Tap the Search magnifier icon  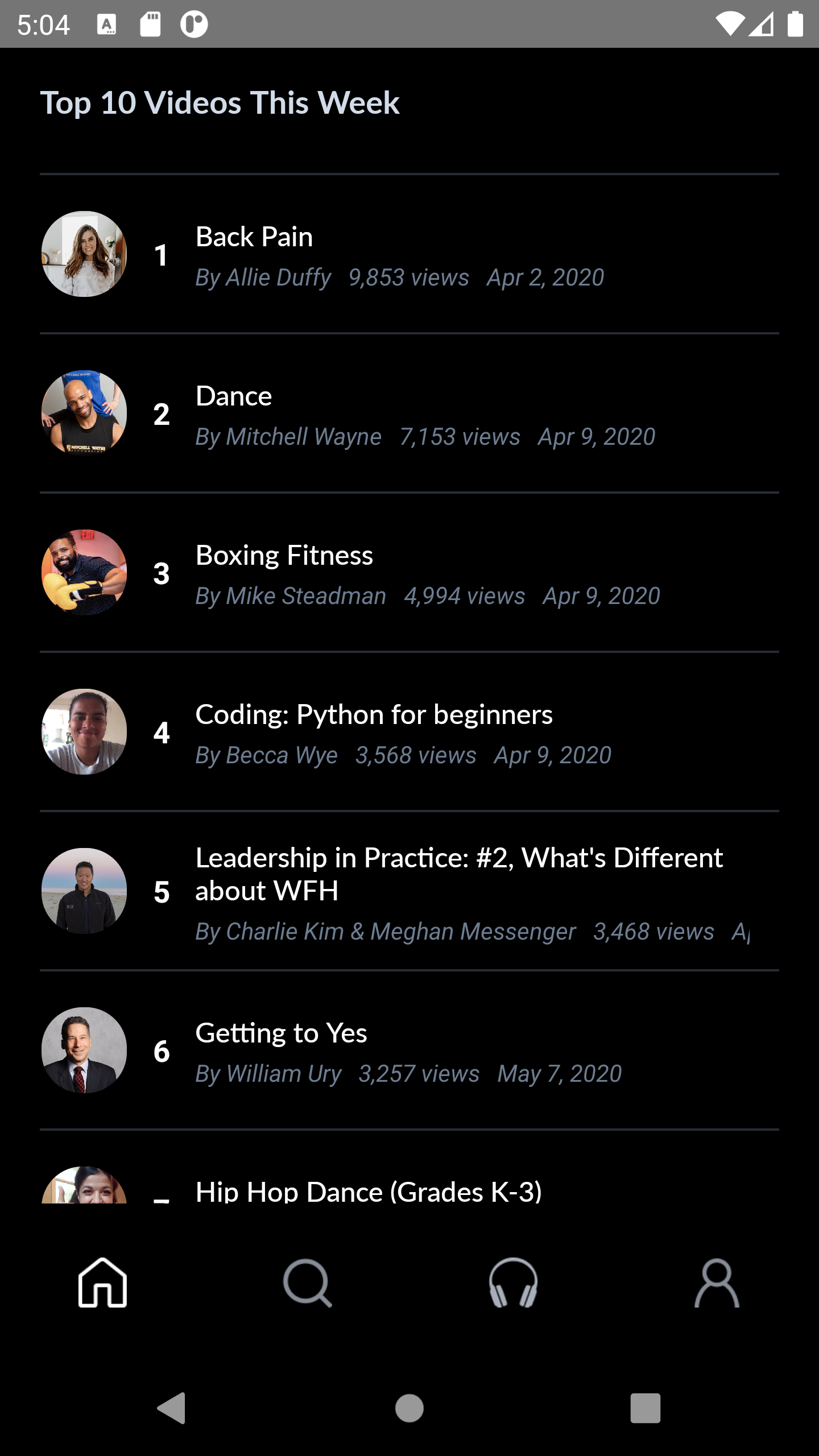click(307, 1283)
